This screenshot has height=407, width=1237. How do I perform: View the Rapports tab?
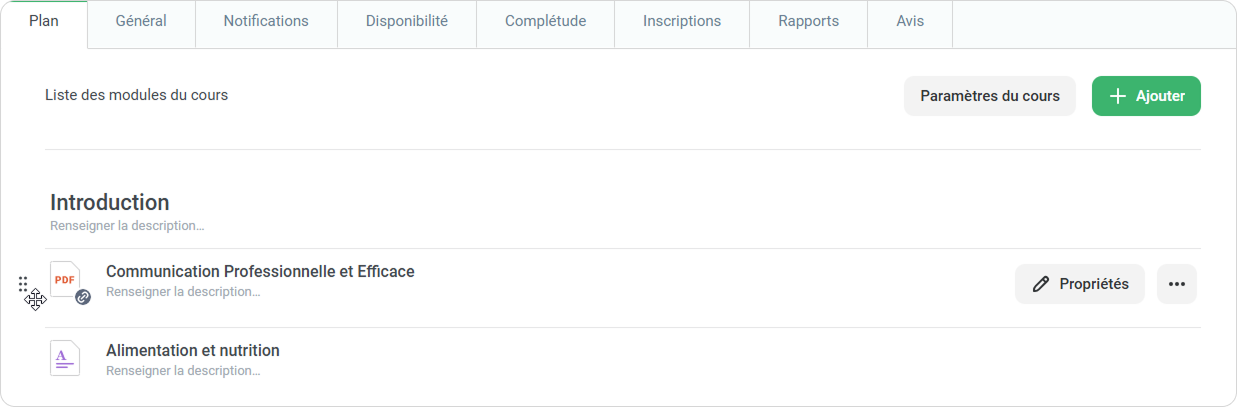pyautogui.click(x=808, y=21)
